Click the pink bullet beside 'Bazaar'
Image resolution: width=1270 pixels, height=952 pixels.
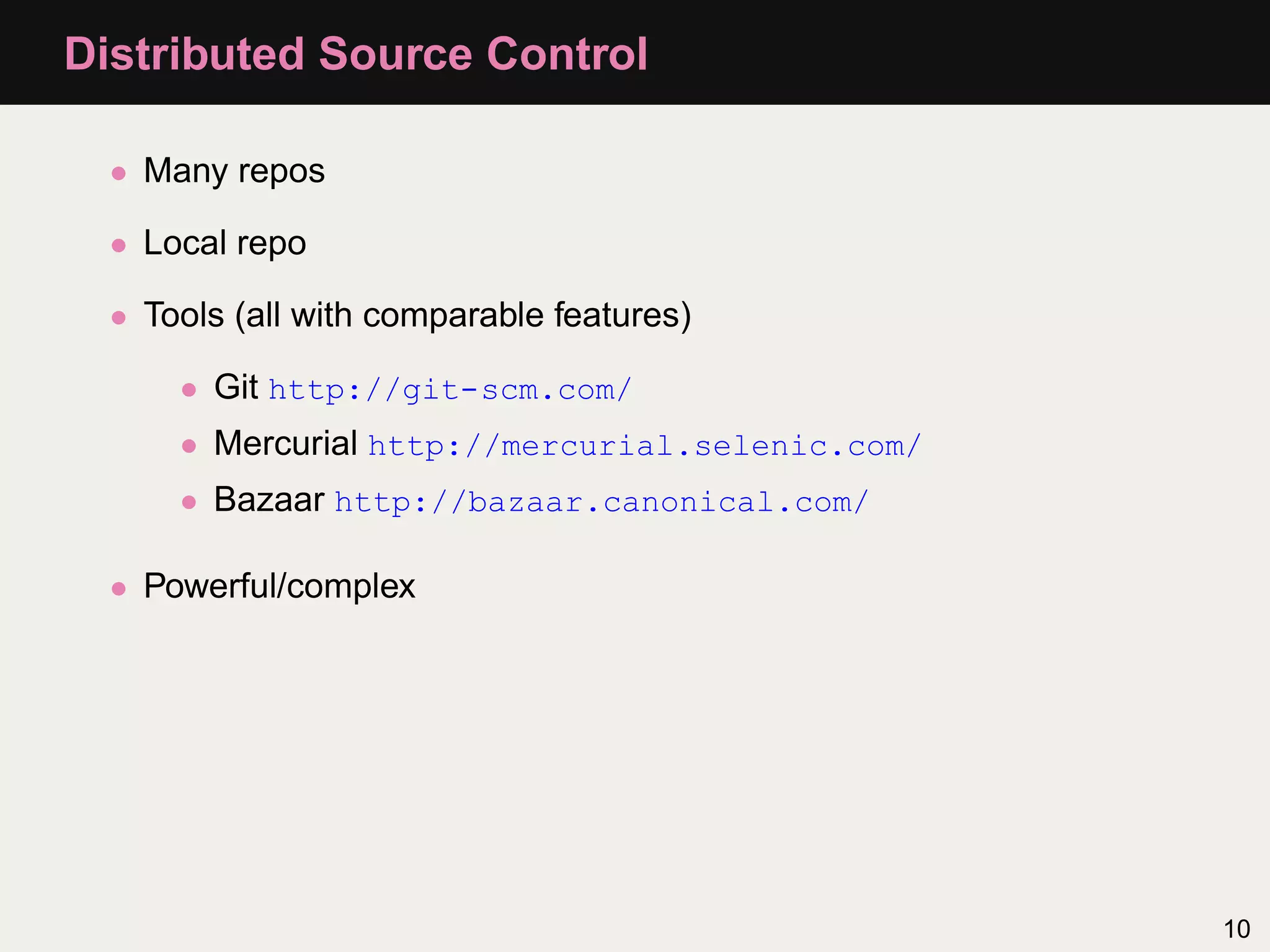pyautogui.click(x=189, y=502)
